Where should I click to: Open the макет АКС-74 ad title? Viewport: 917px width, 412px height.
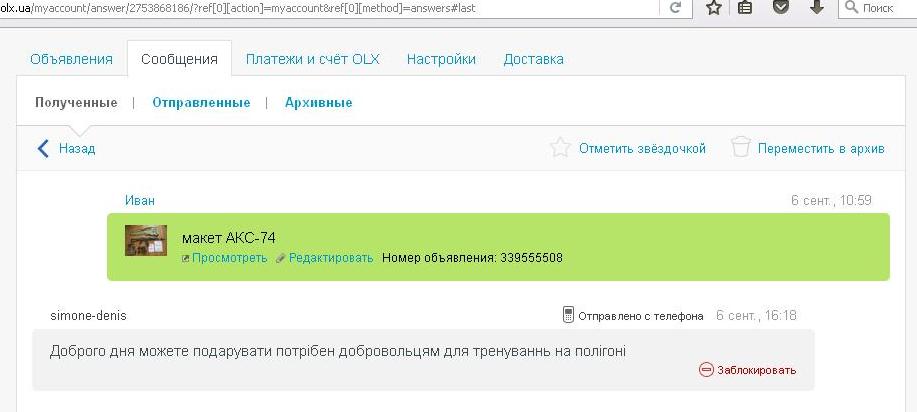pyautogui.click(x=229, y=238)
